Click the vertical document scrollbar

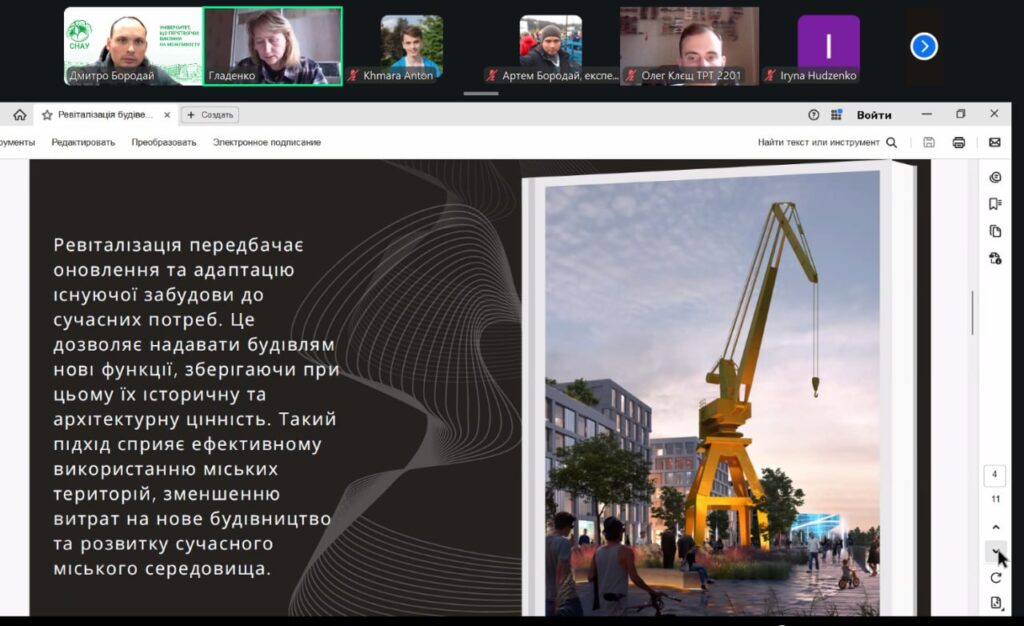(972, 312)
